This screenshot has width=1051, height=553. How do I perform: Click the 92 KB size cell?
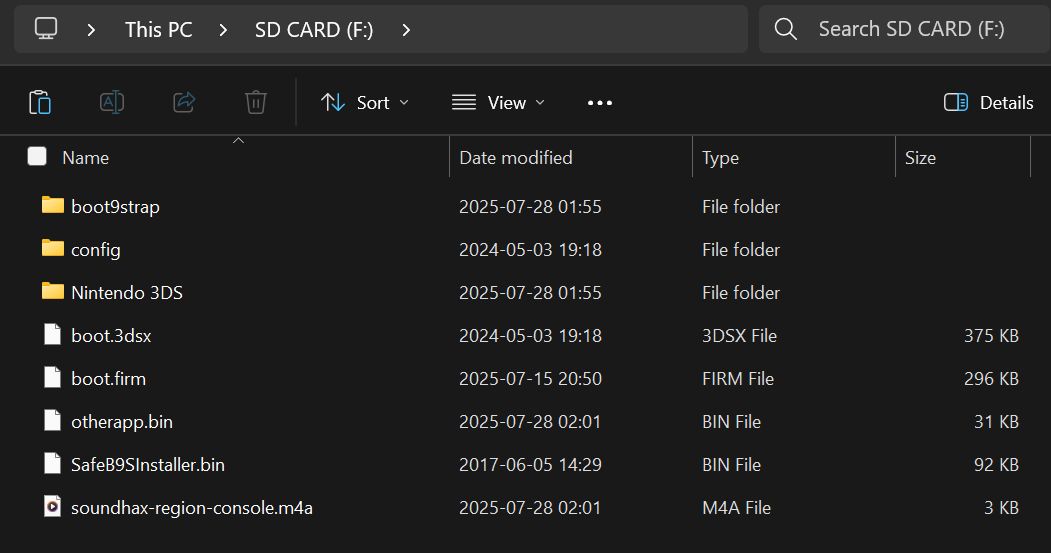click(x=996, y=465)
